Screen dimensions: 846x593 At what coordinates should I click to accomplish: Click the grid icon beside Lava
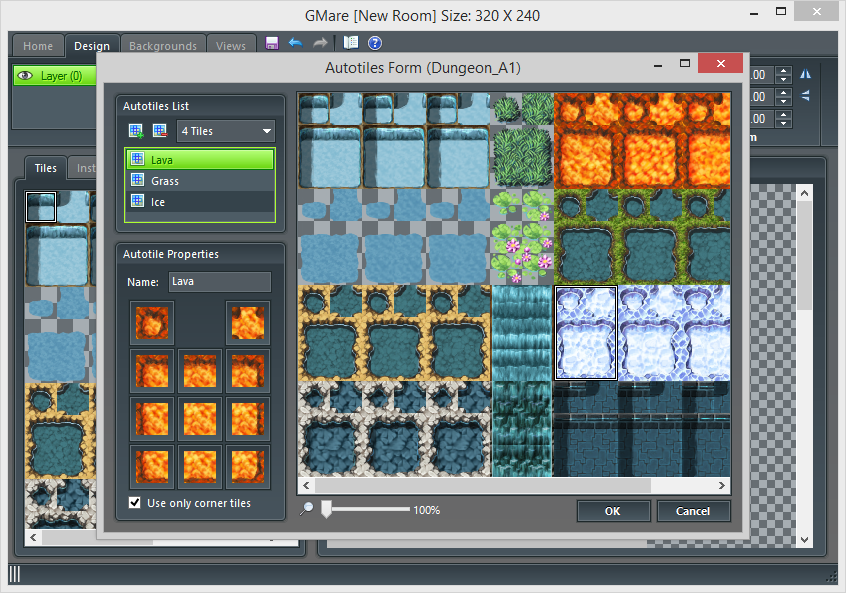tap(138, 159)
